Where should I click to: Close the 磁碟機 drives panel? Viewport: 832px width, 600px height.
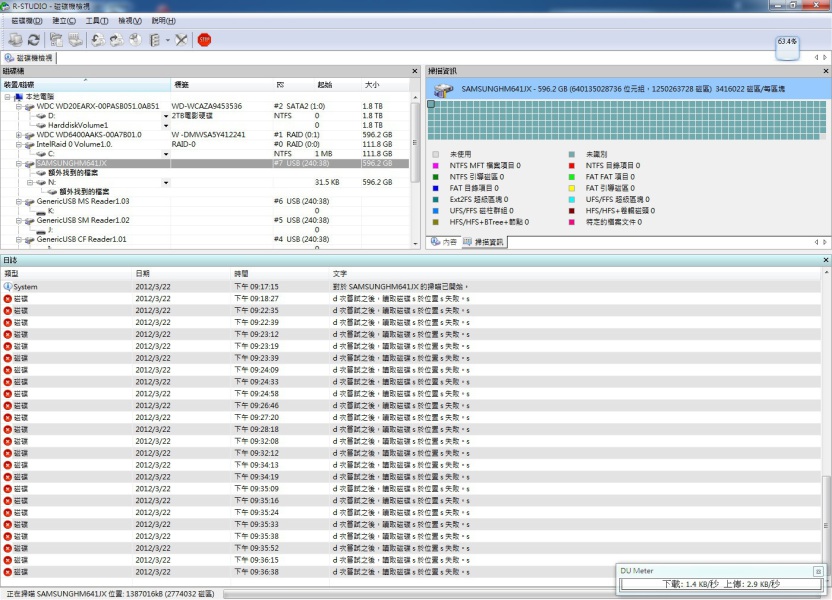click(415, 71)
